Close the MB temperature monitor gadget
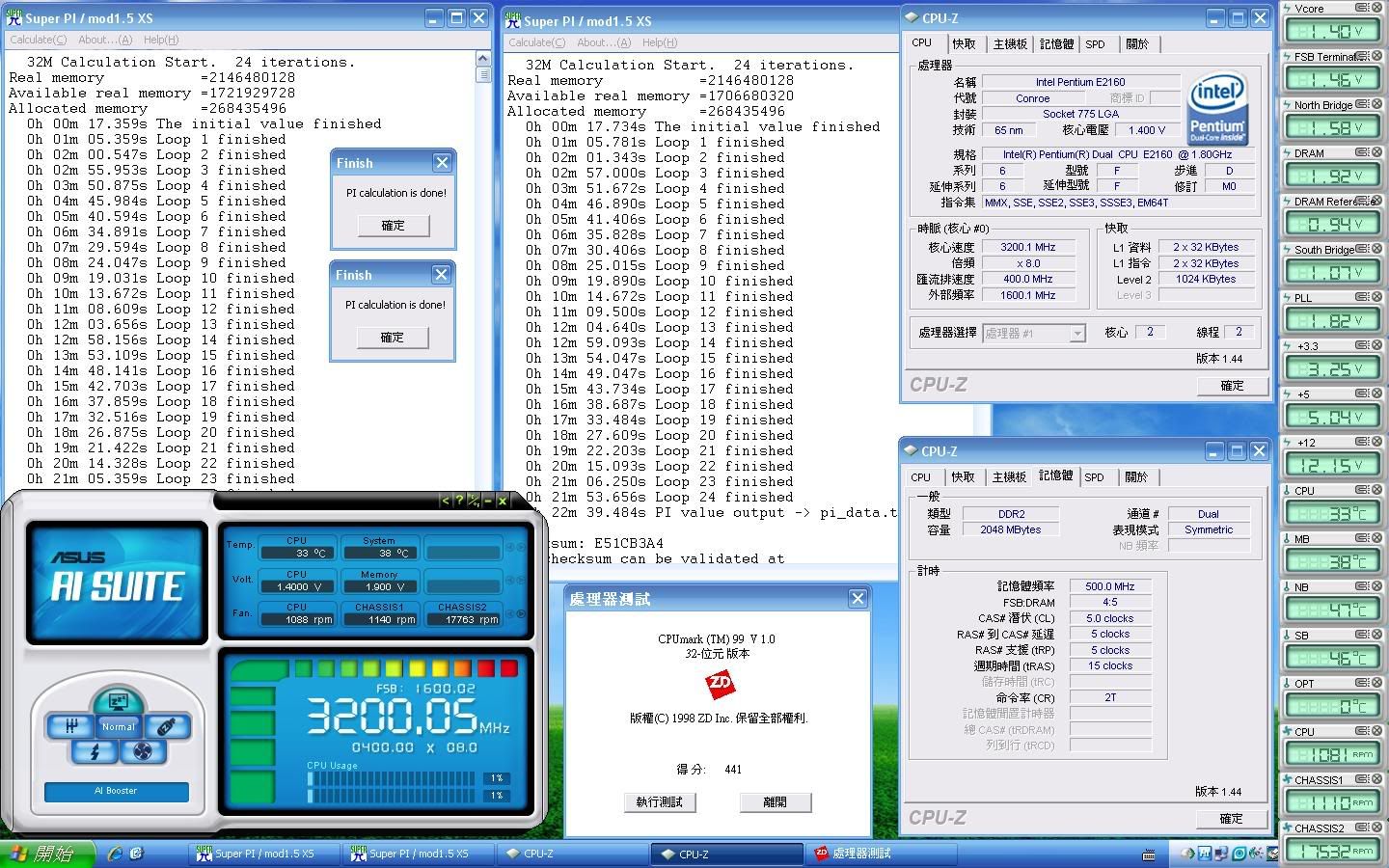 pos(1376,538)
